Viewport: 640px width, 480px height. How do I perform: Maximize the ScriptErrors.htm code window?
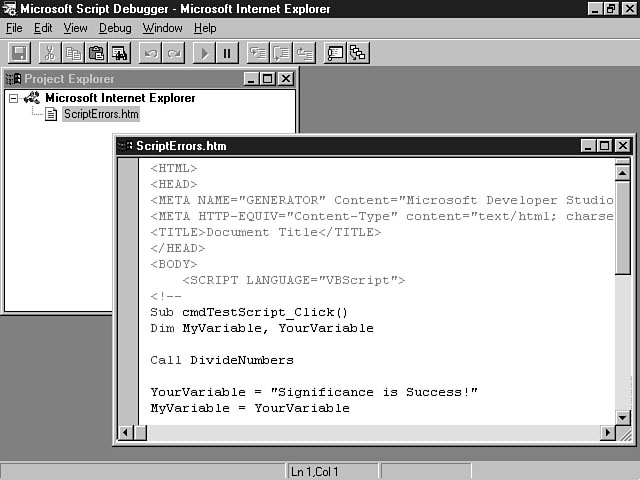pos(604,146)
